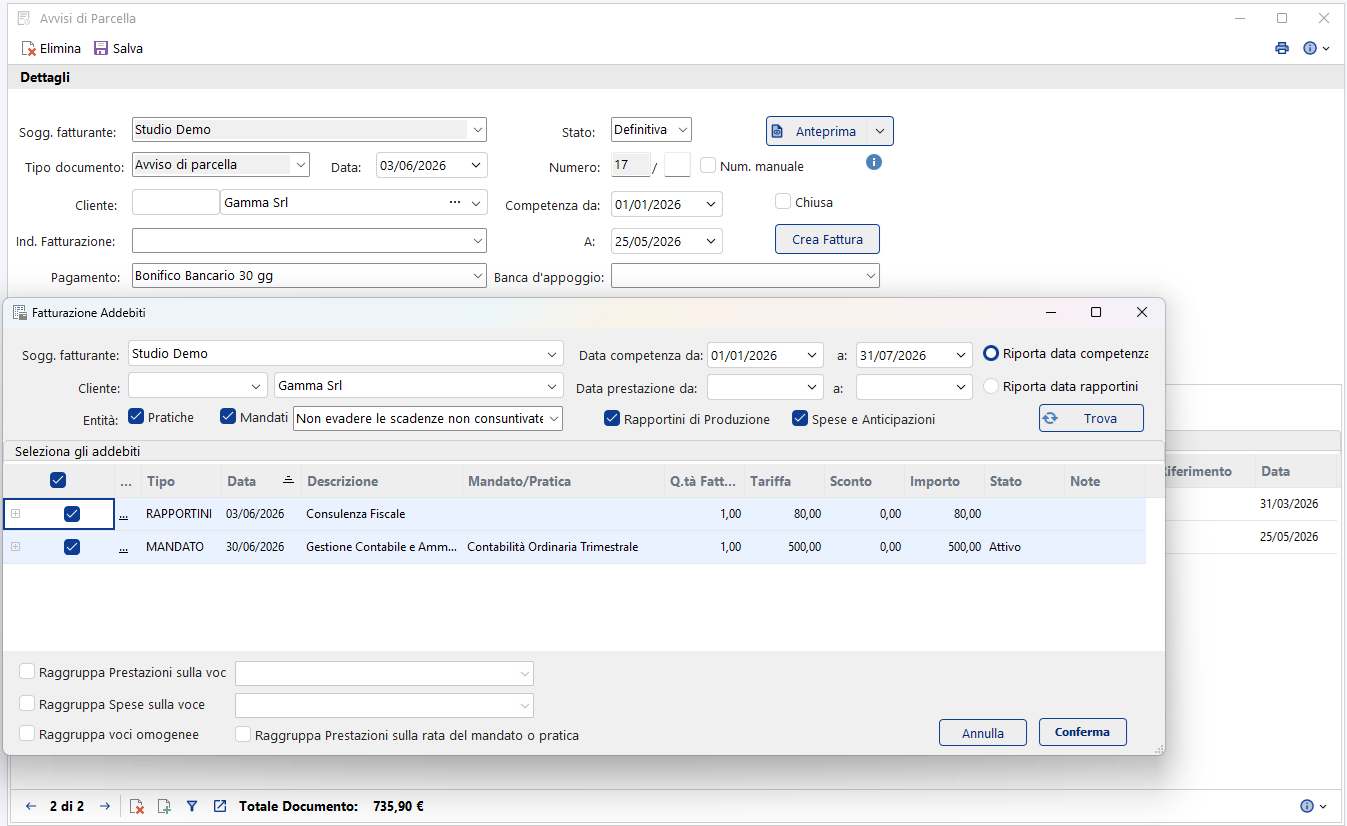1347x826 pixels.
Task: Click the add row icon in bottom bar
Action: click(165, 806)
